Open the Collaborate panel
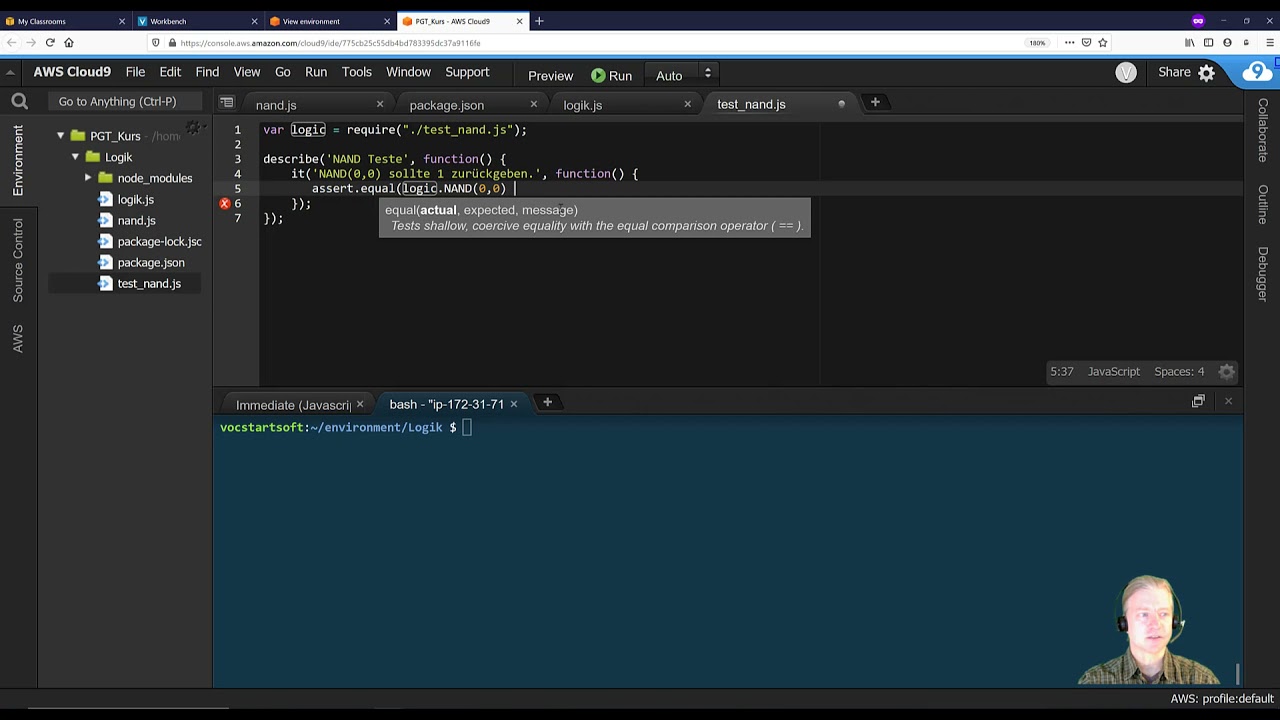The width and height of the screenshot is (1280, 720). tap(1263, 130)
